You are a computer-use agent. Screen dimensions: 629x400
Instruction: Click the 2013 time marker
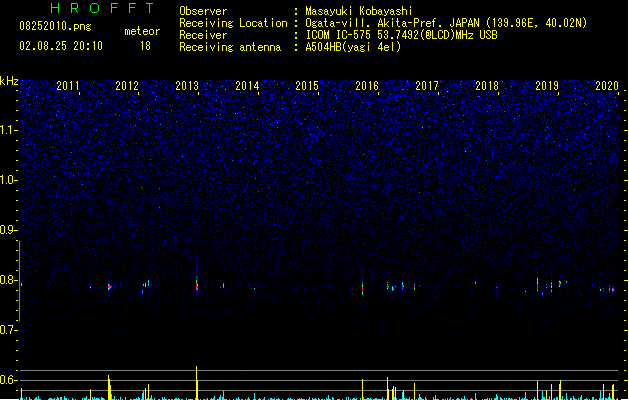pyautogui.click(x=187, y=86)
